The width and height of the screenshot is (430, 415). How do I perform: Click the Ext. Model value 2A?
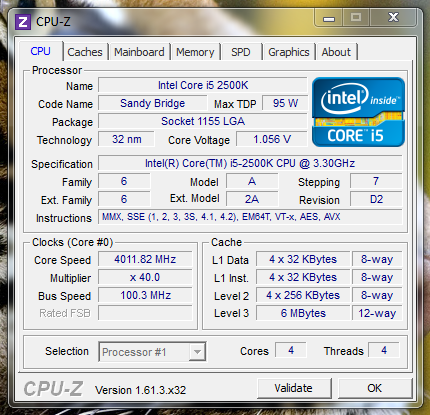coord(252,199)
